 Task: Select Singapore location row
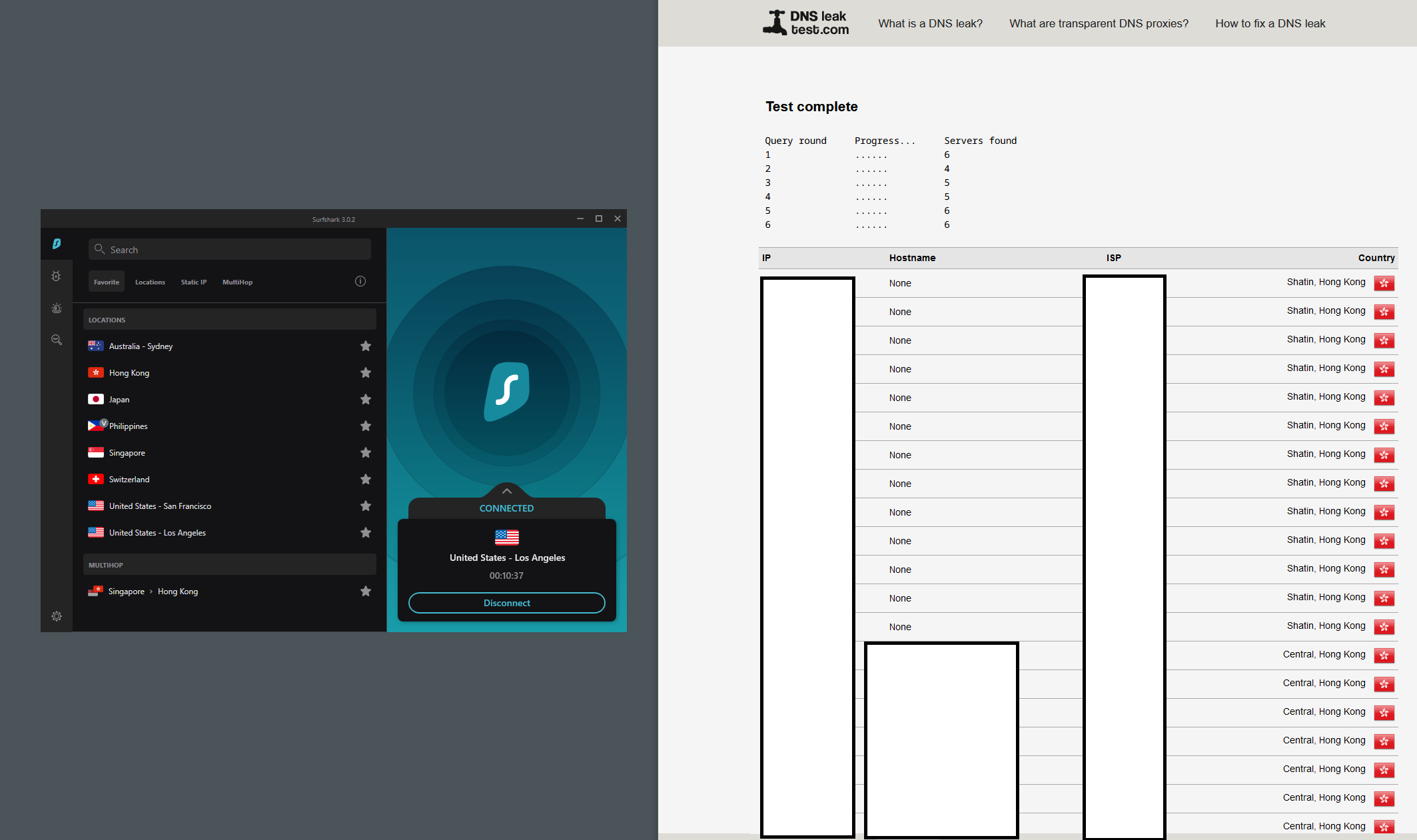click(230, 452)
